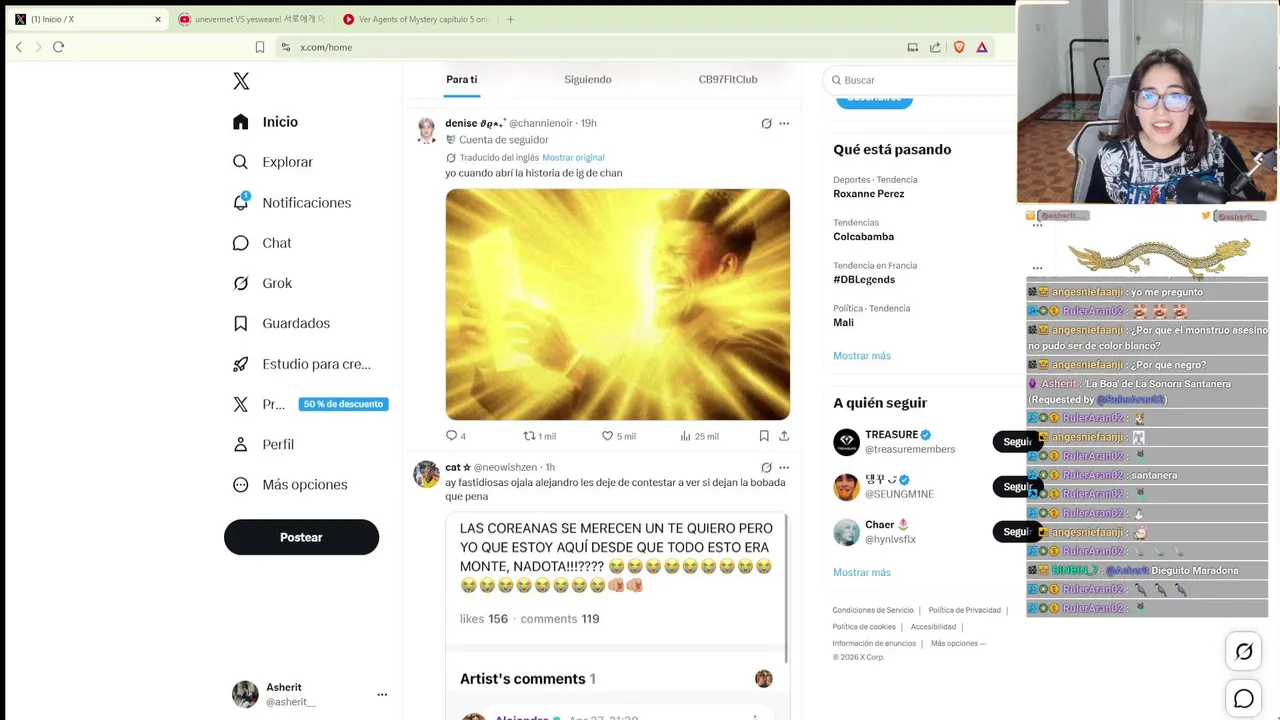Switch to Ver Agents of Mystery tab
Viewport: 1280px width, 720px height.
[x=416, y=19]
